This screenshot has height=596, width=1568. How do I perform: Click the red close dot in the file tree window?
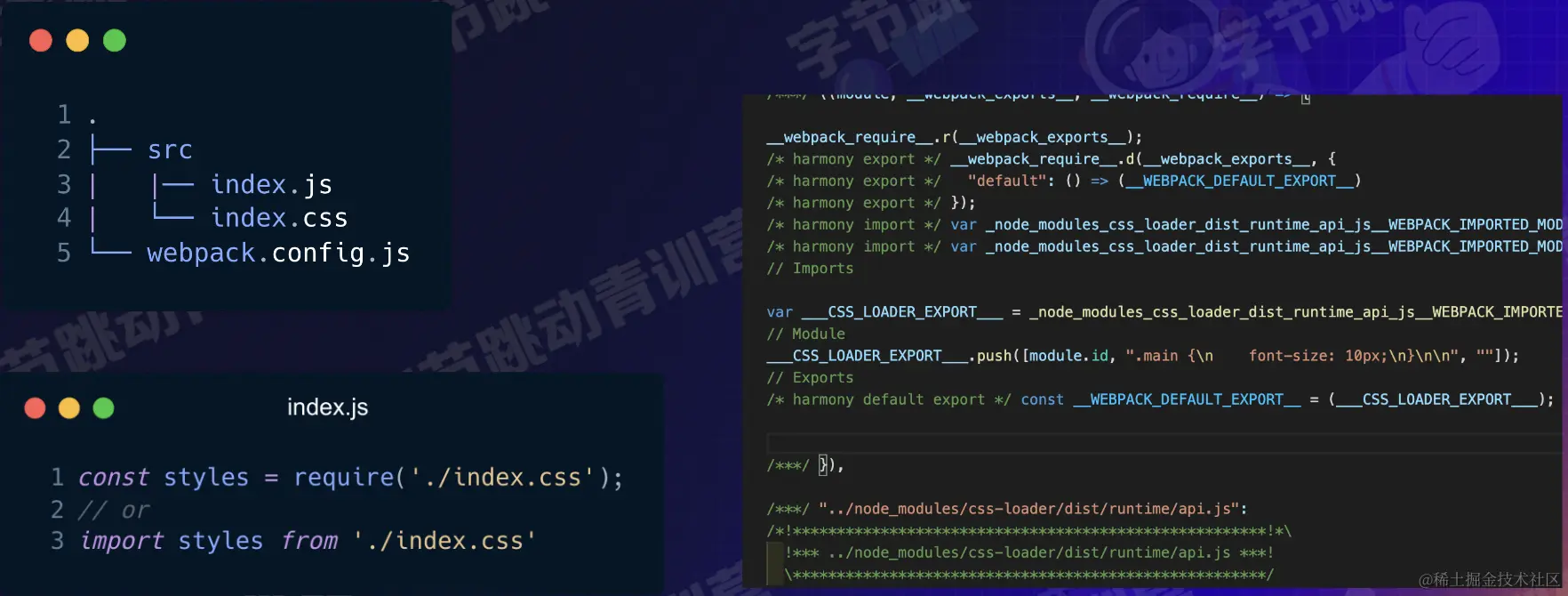(x=41, y=40)
